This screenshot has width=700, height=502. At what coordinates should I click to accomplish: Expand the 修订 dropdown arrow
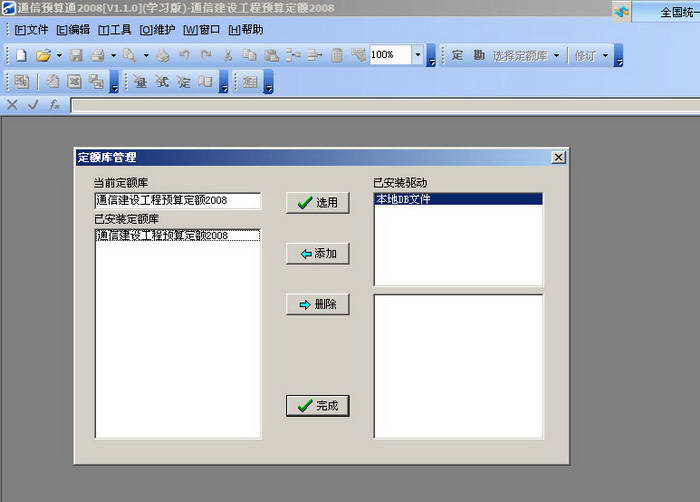pos(605,56)
